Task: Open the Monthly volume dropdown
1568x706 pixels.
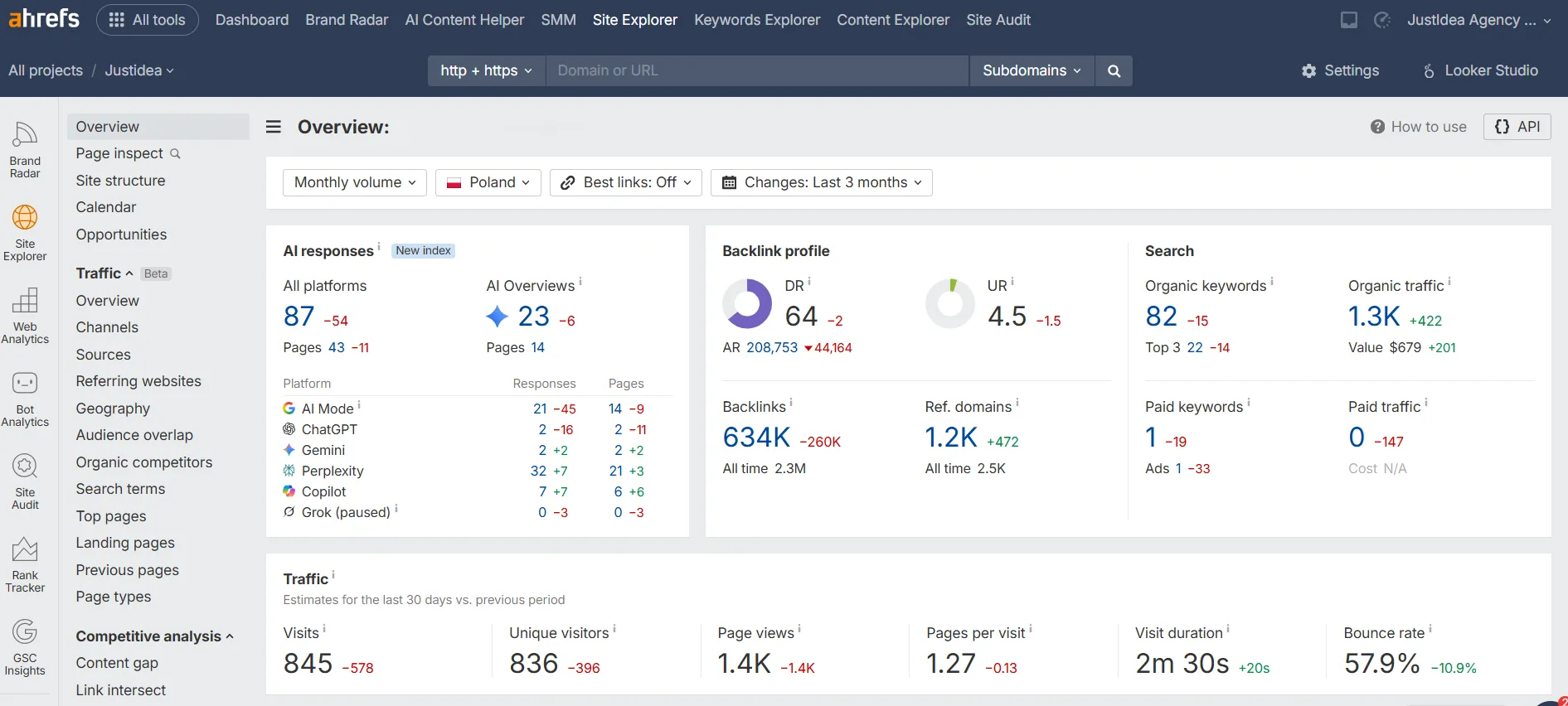Action: click(x=355, y=182)
